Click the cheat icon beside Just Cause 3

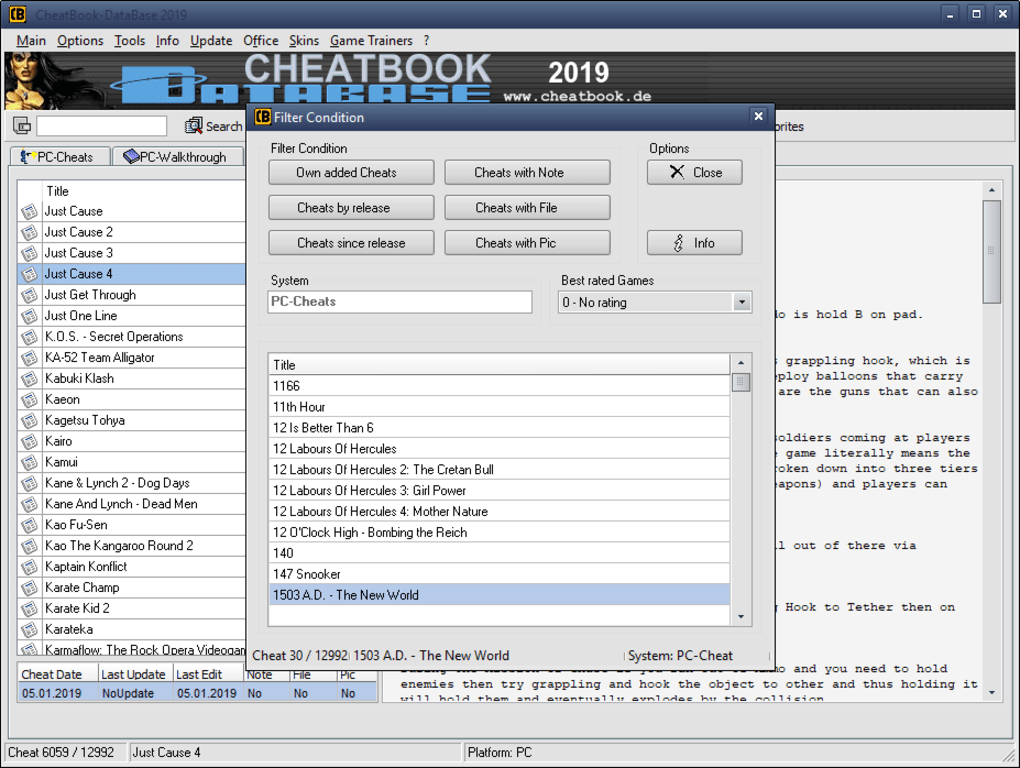coord(29,253)
